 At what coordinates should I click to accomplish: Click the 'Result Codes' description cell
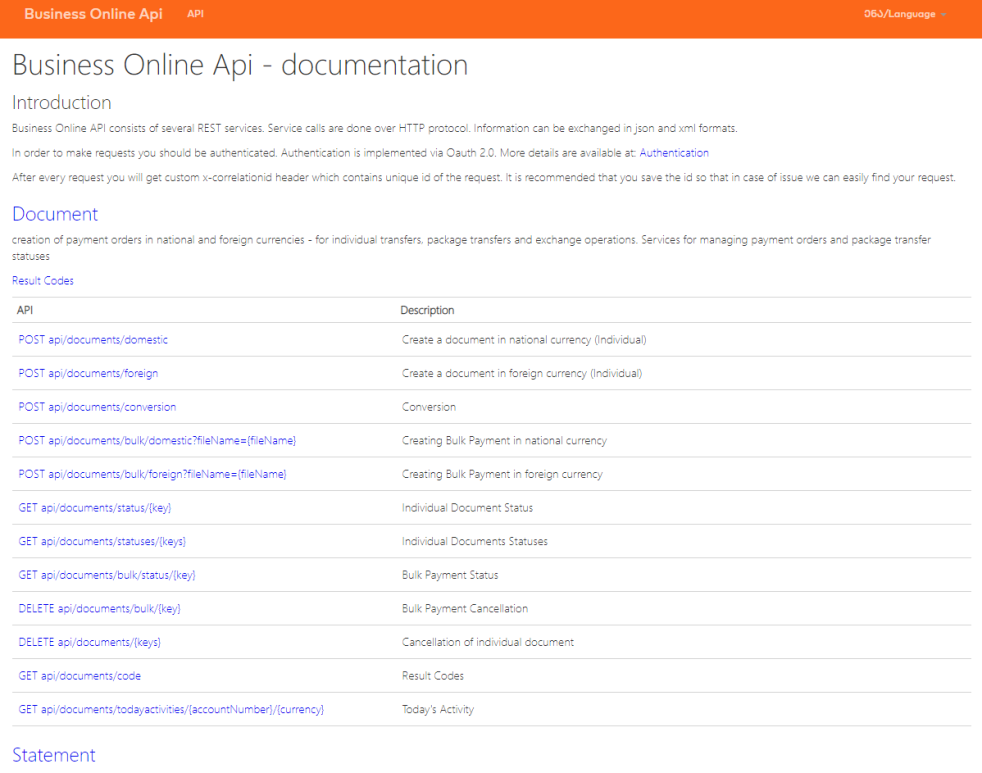433,676
